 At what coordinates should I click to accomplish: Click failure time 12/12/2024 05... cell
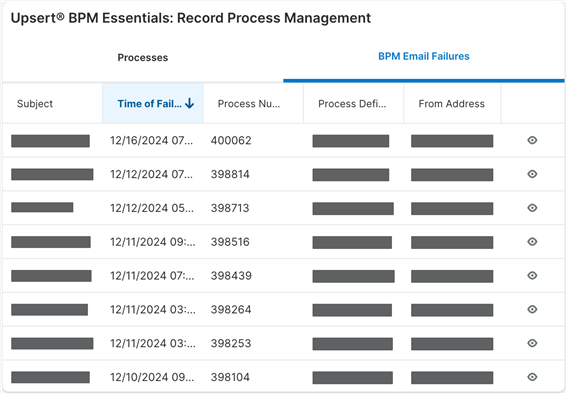click(152, 208)
